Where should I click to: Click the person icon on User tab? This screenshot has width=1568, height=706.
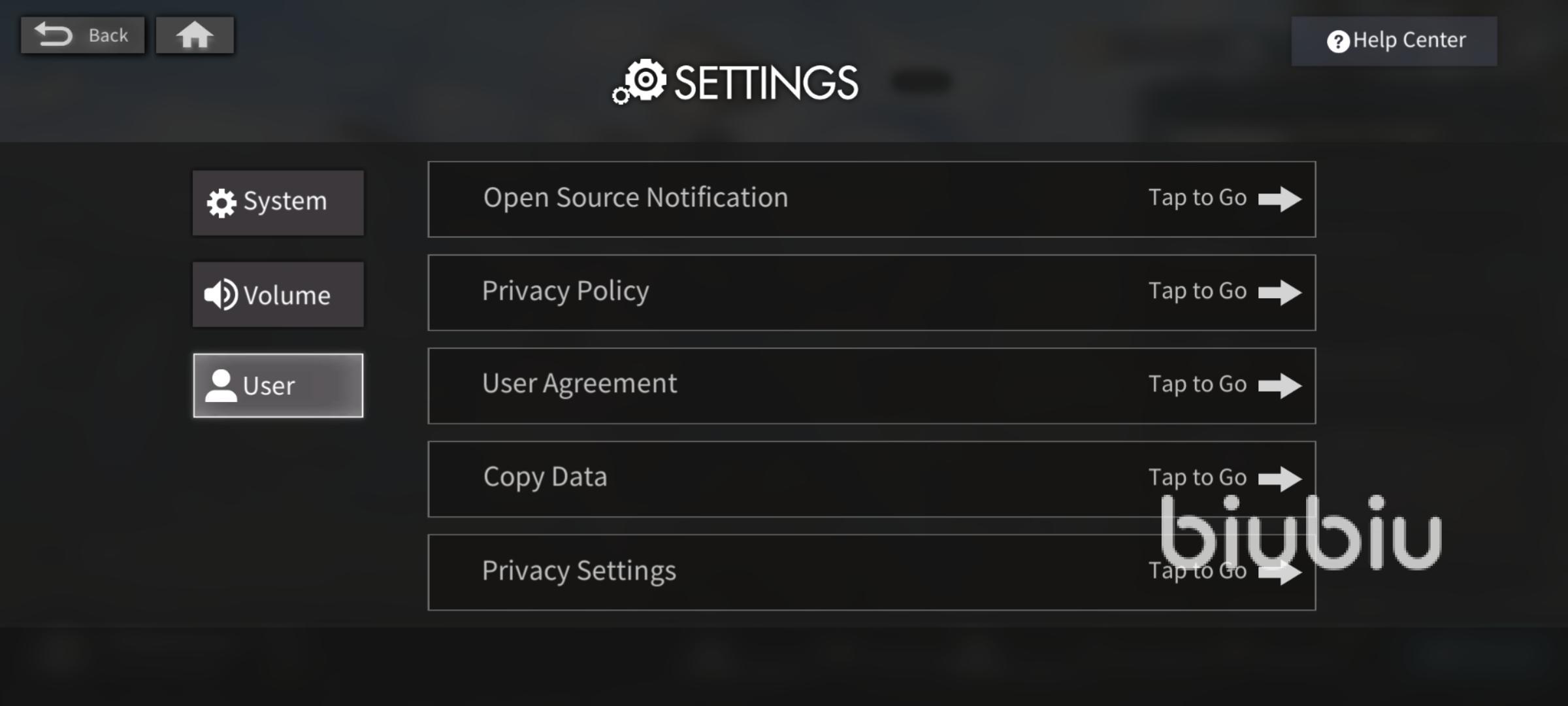pos(221,386)
